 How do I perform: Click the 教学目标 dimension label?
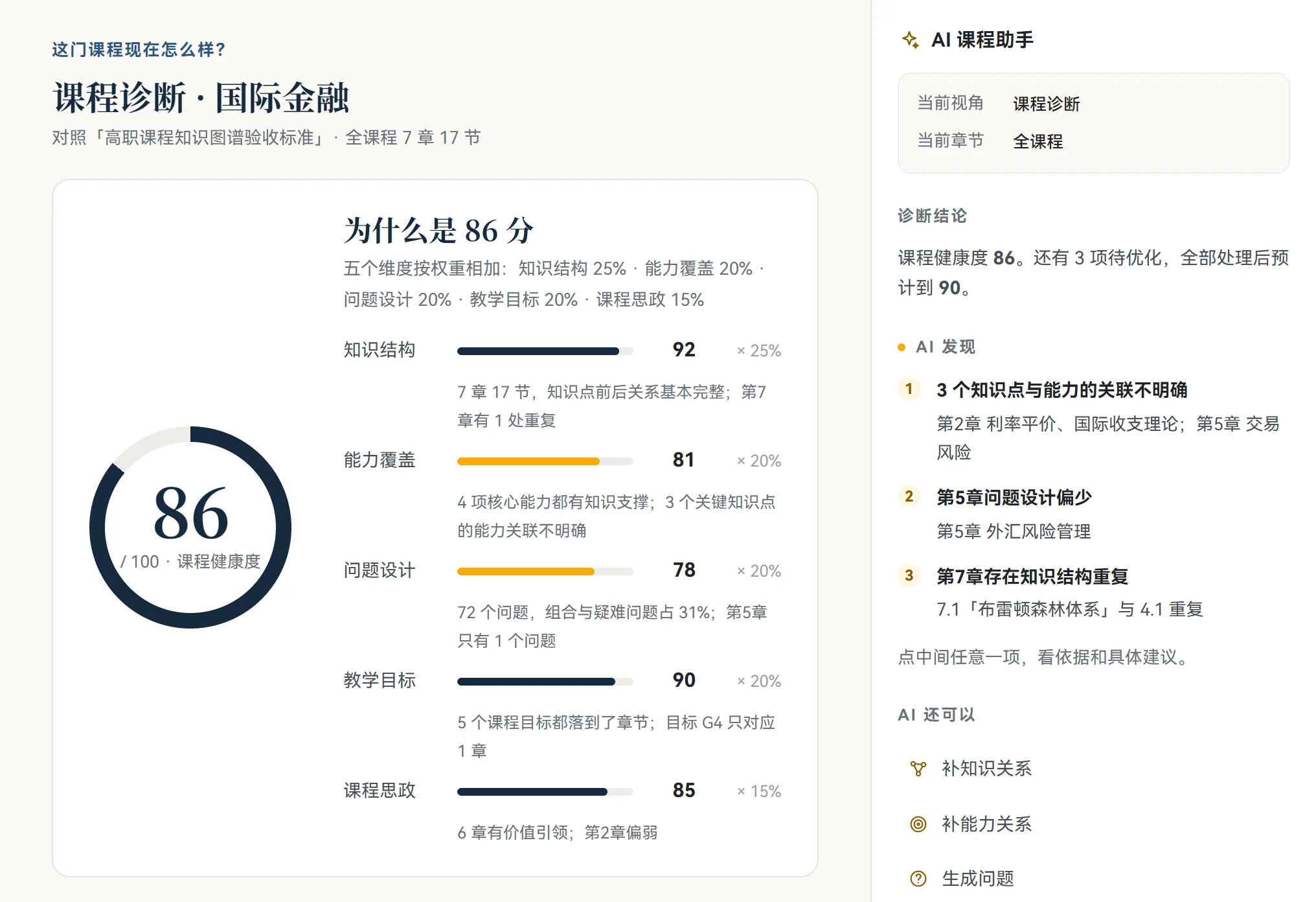point(380,680)
